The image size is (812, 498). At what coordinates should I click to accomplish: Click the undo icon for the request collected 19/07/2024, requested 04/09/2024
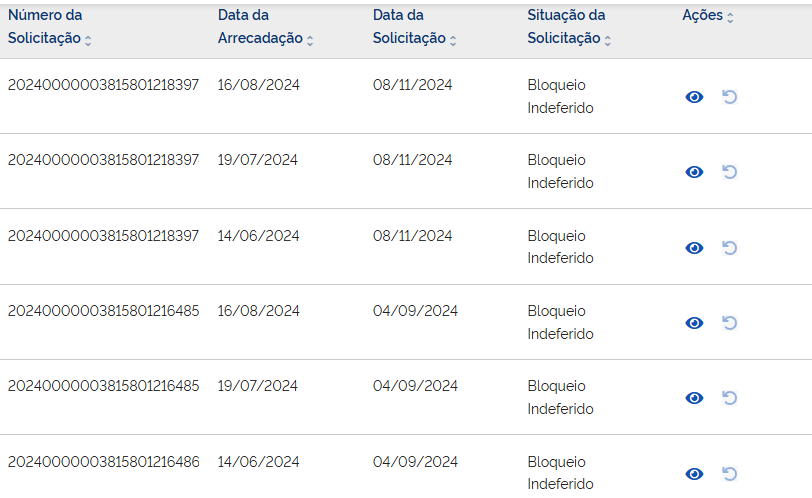click(730, 398)
